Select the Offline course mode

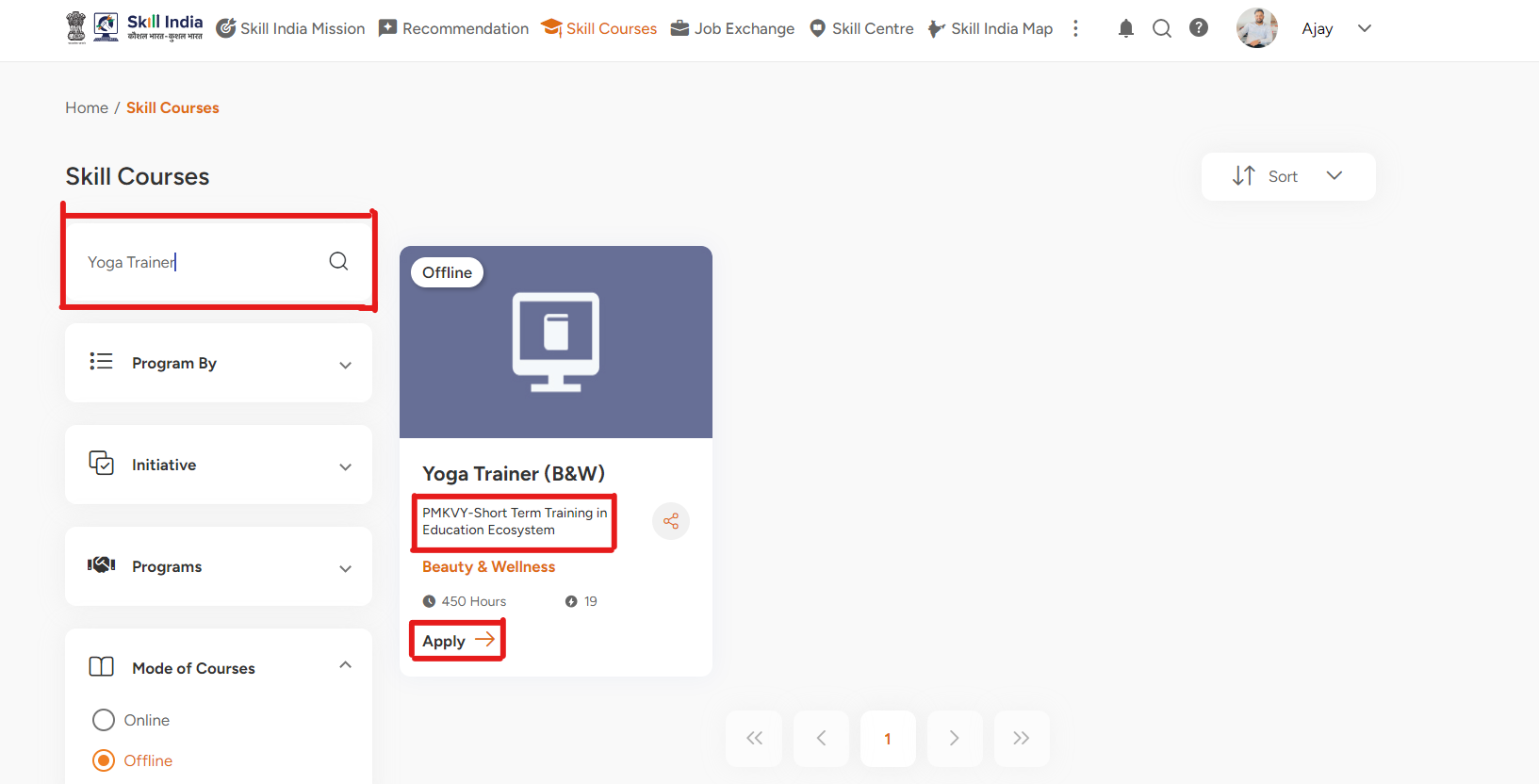[104, 760]
